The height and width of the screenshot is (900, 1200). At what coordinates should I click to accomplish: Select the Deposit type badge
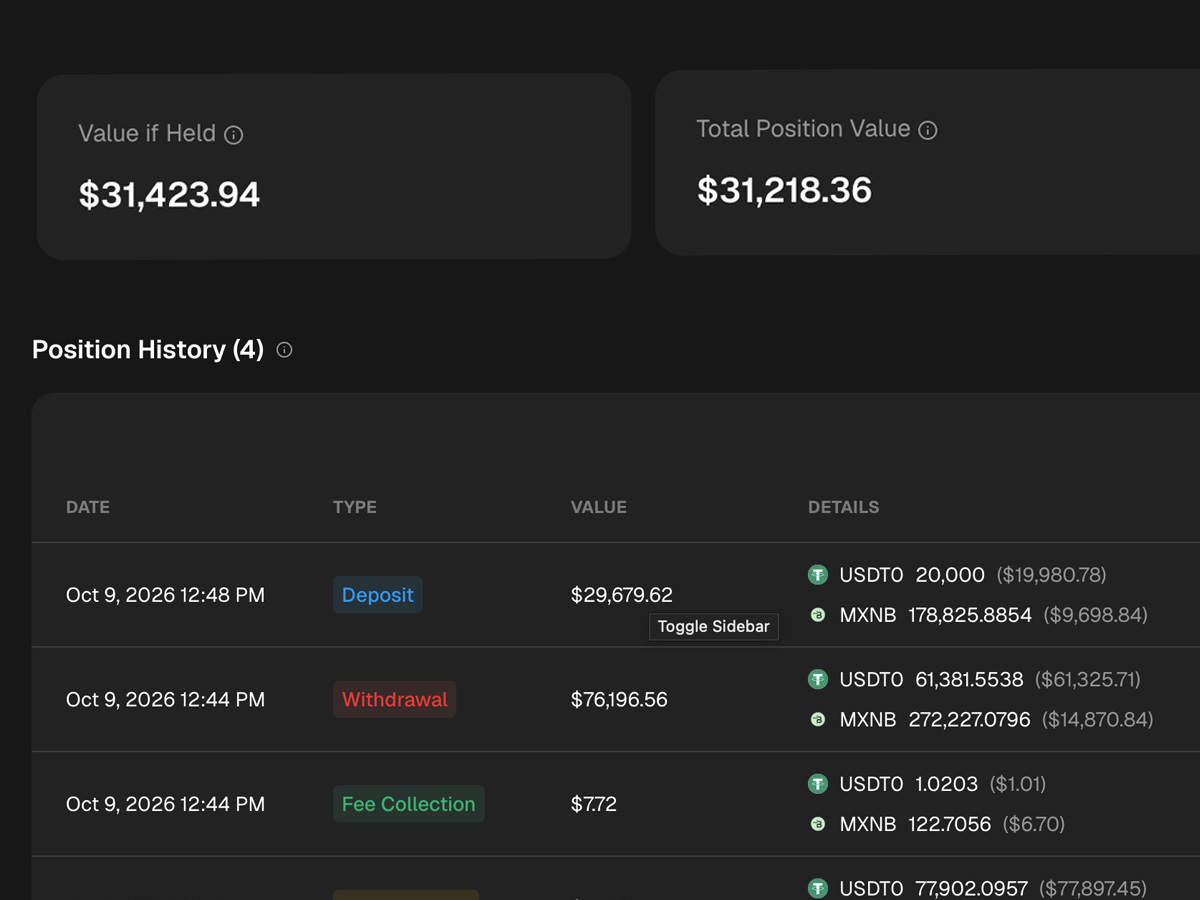378,595
